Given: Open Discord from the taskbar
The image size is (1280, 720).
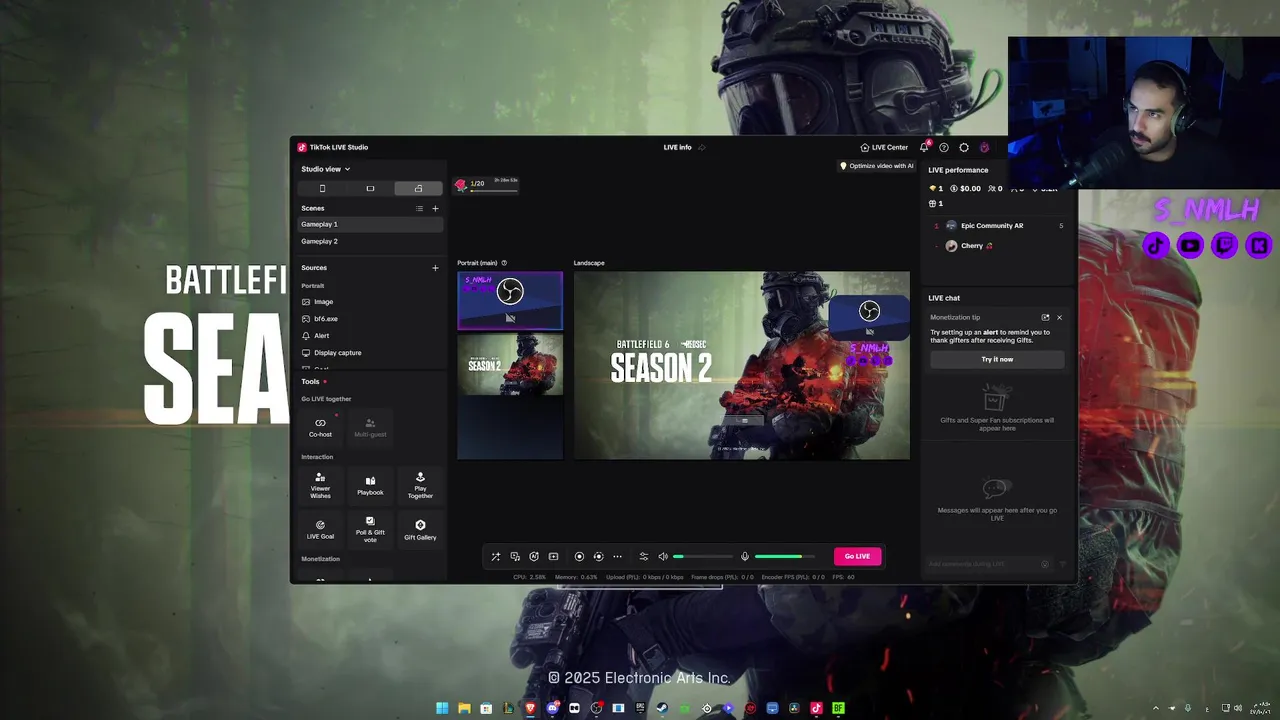Looking at the screenshot, I should (552, 708).
